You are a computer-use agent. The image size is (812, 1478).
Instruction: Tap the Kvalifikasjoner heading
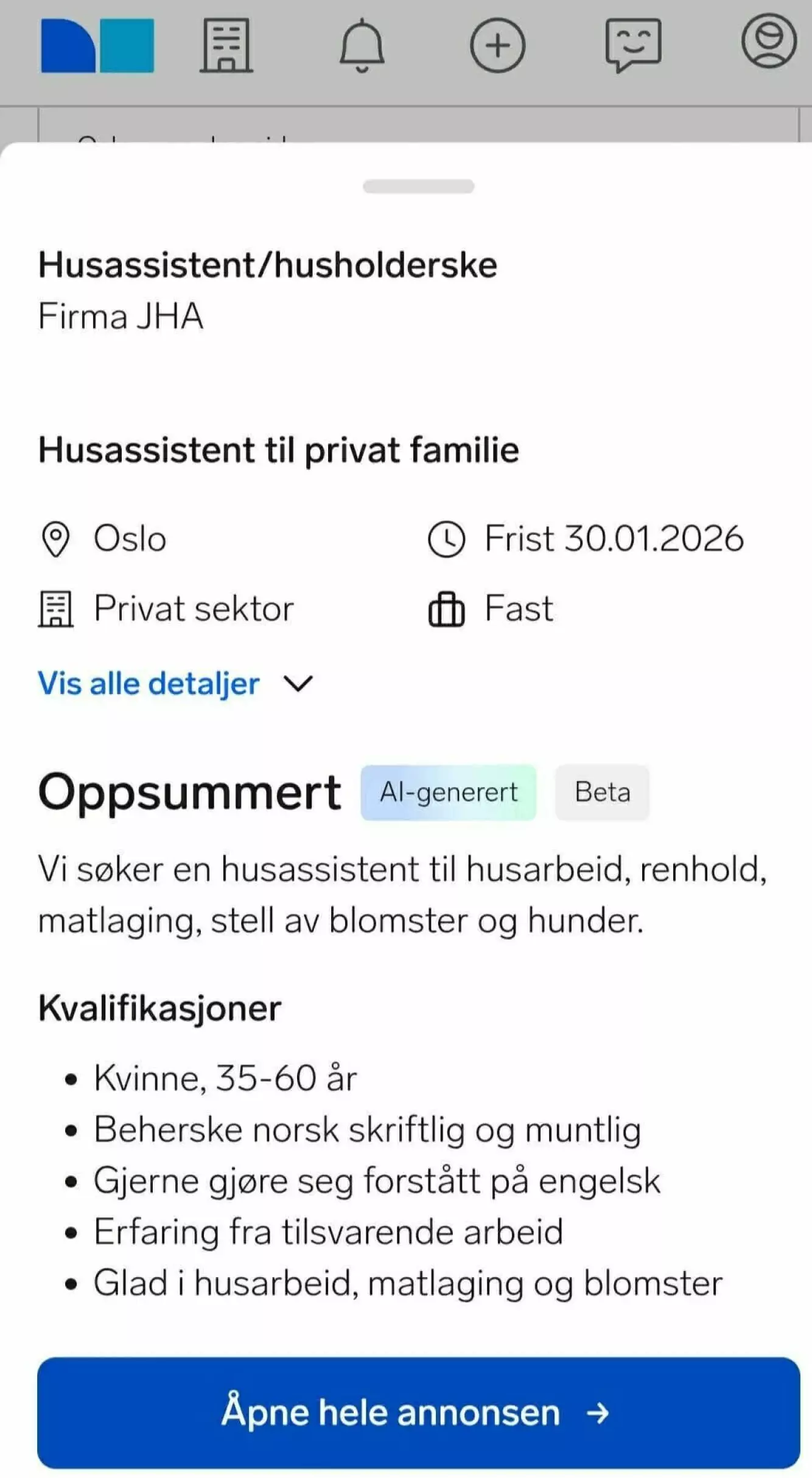coord(159,1009)
